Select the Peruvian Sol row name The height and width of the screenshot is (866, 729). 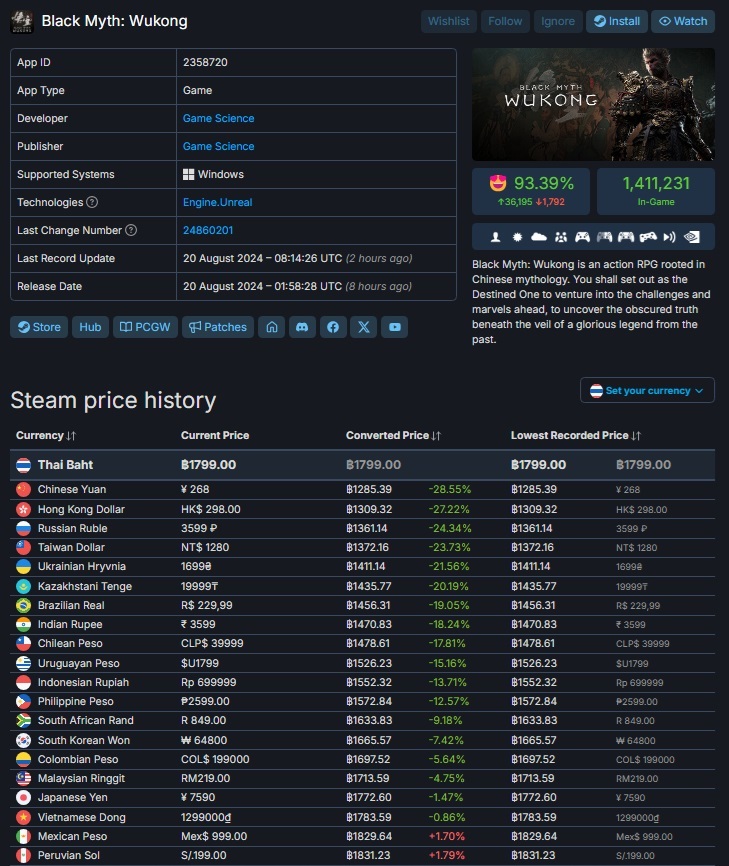pyautogui.click(x=69, y=856)
